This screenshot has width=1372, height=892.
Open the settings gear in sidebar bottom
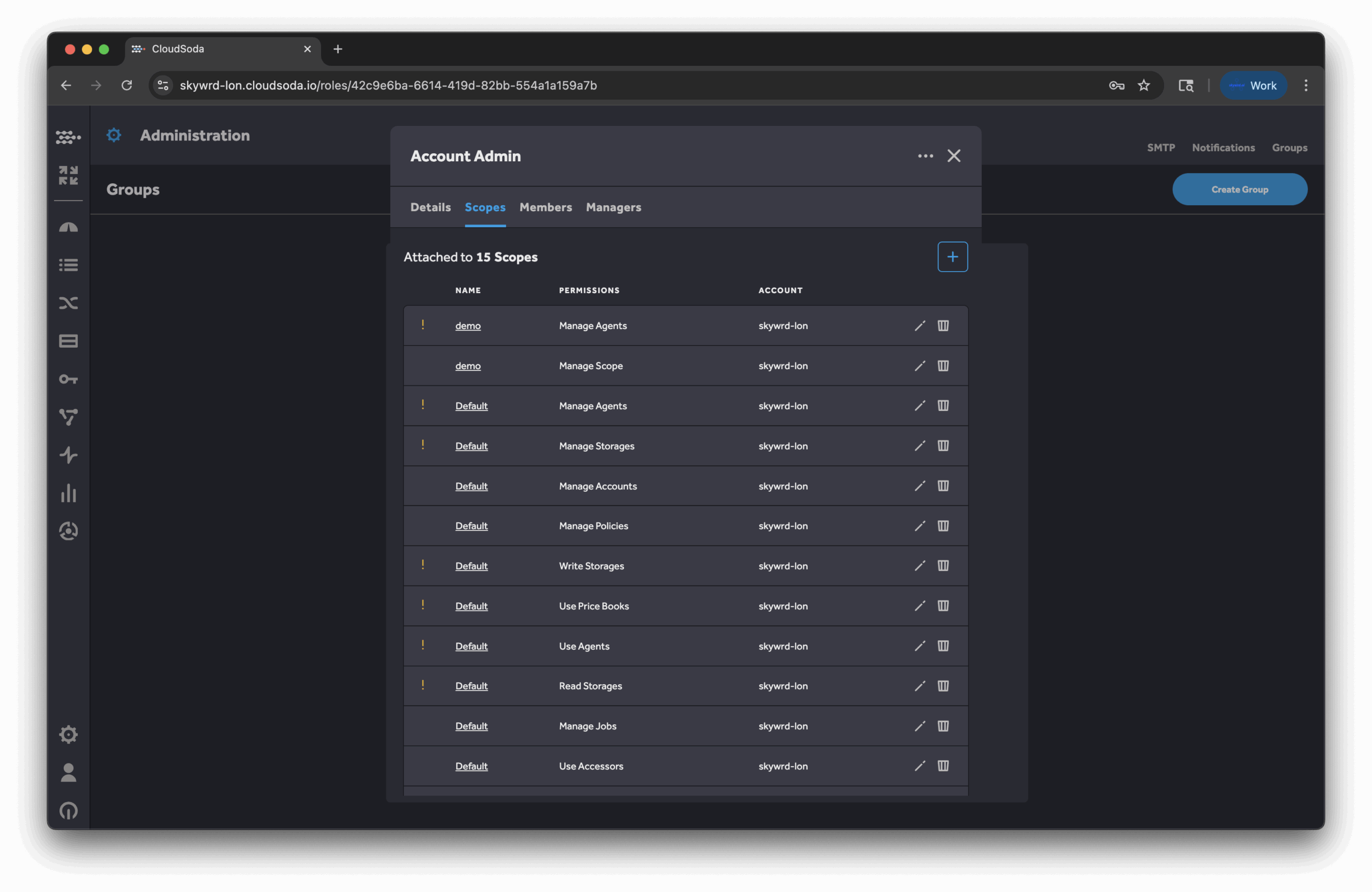pos(68,734)
